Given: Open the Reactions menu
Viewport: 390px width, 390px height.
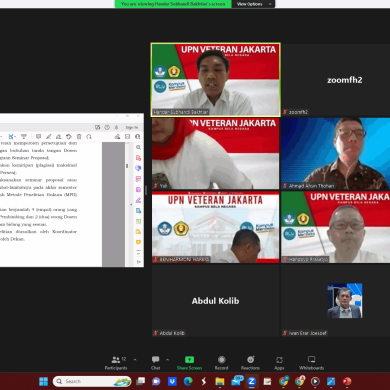Looking at the screenshot, I should 250,363.
